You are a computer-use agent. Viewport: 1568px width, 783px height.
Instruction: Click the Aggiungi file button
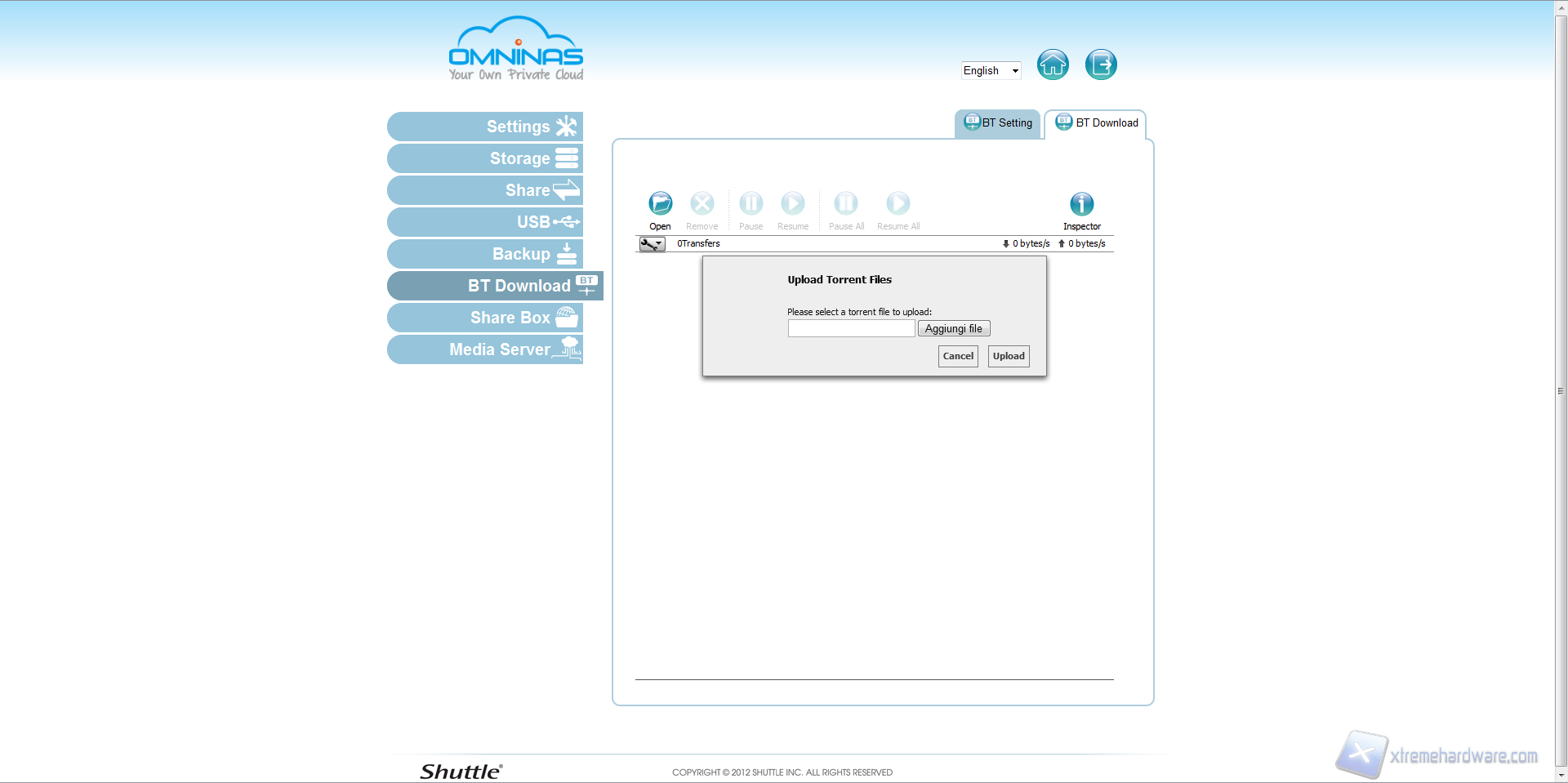pyautogui.click(x=953, y=329)
